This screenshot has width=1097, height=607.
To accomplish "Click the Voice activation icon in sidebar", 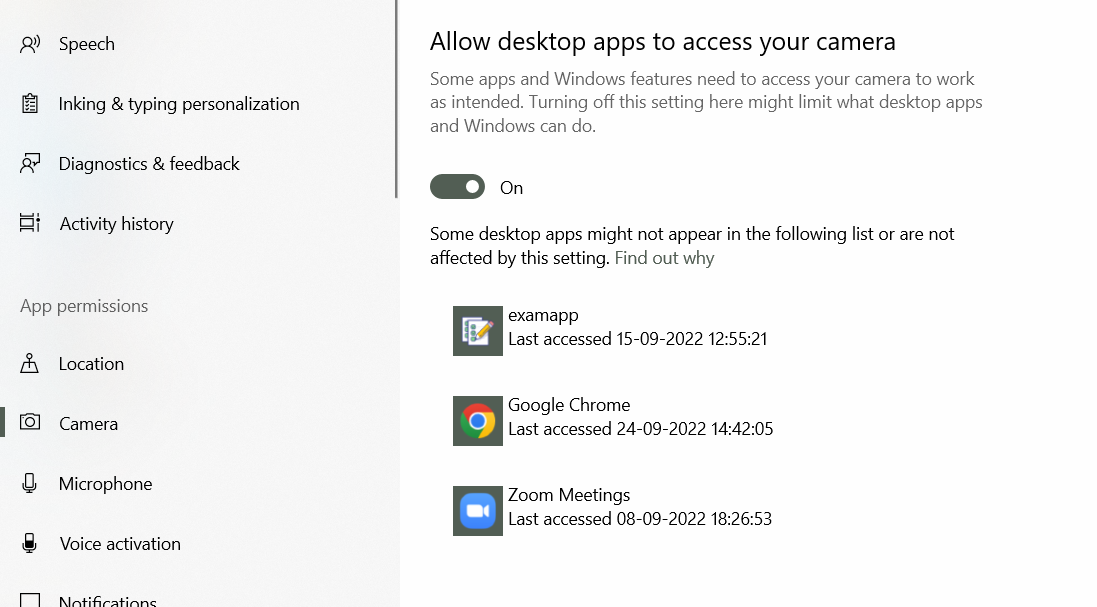I will click(x=30, y=544).
